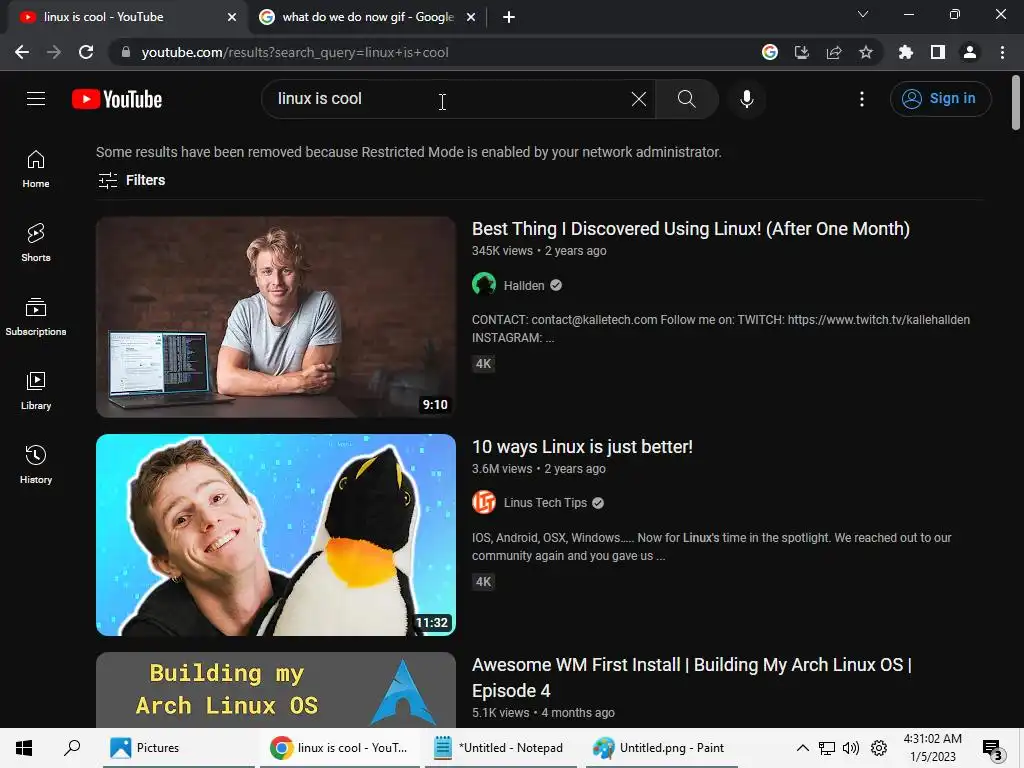The width and height of the screenshot is (1024, 768).
Task: Go to Home in the sidebar
Action: (x=36, y=169)
